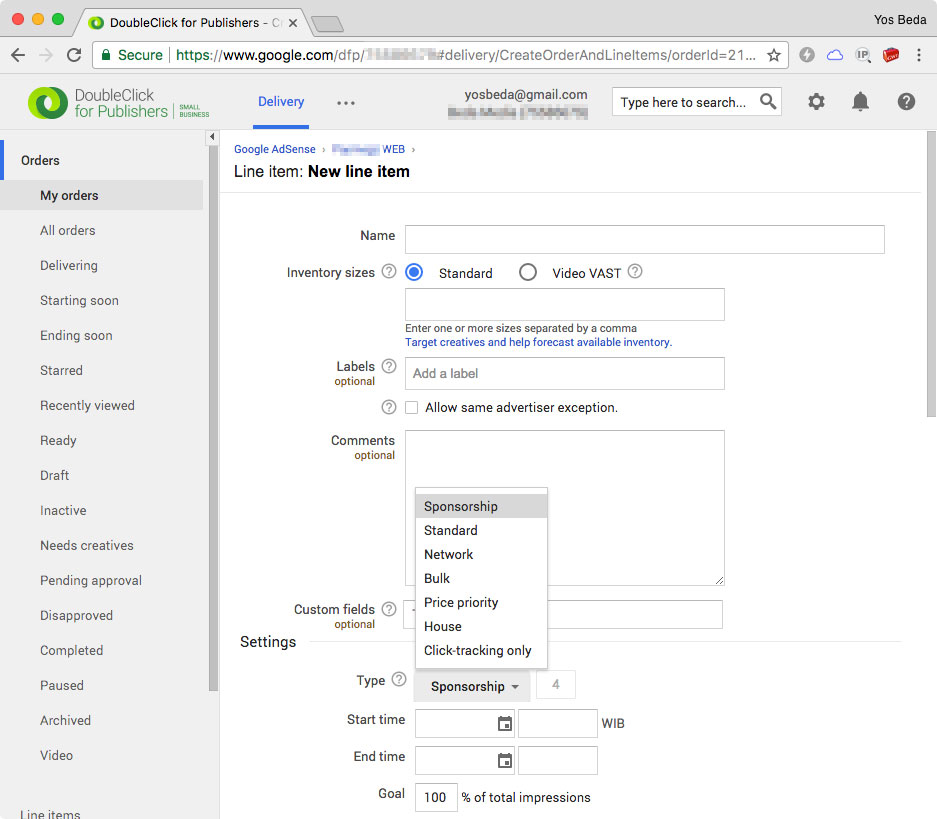This screenshot has width=937, height=819.
Task: Click the lightning bolt extension icon
Action: tap(807, 55)
